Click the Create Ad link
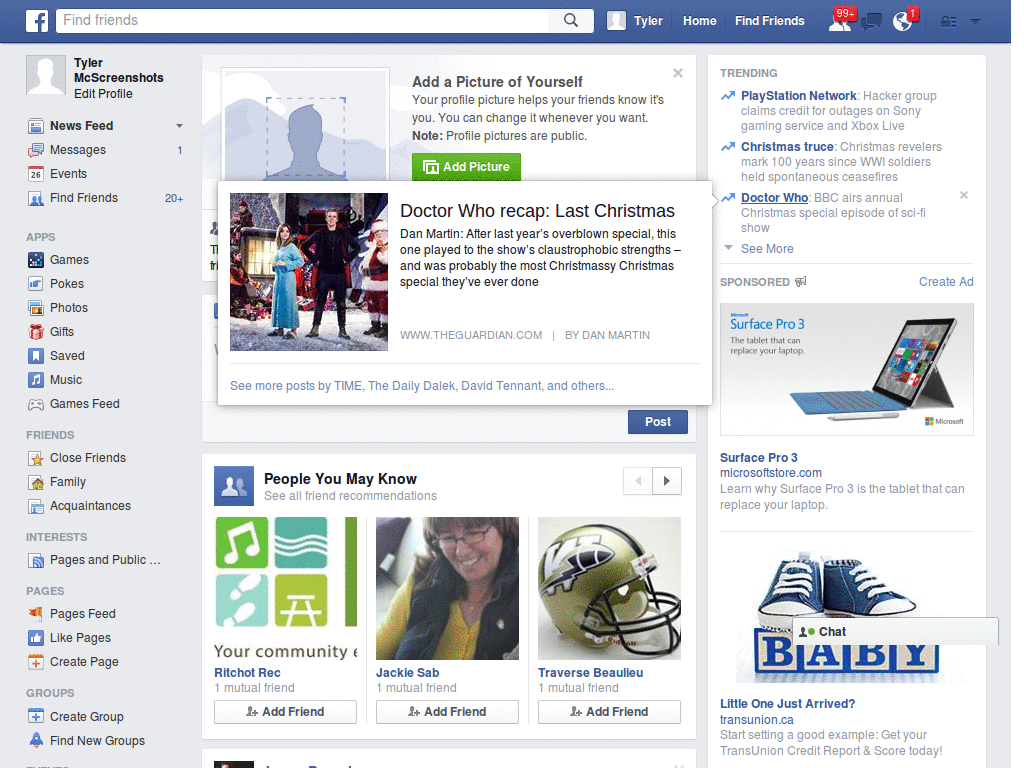Viewport: 1024px width, 768px height. tap(946, 281)
